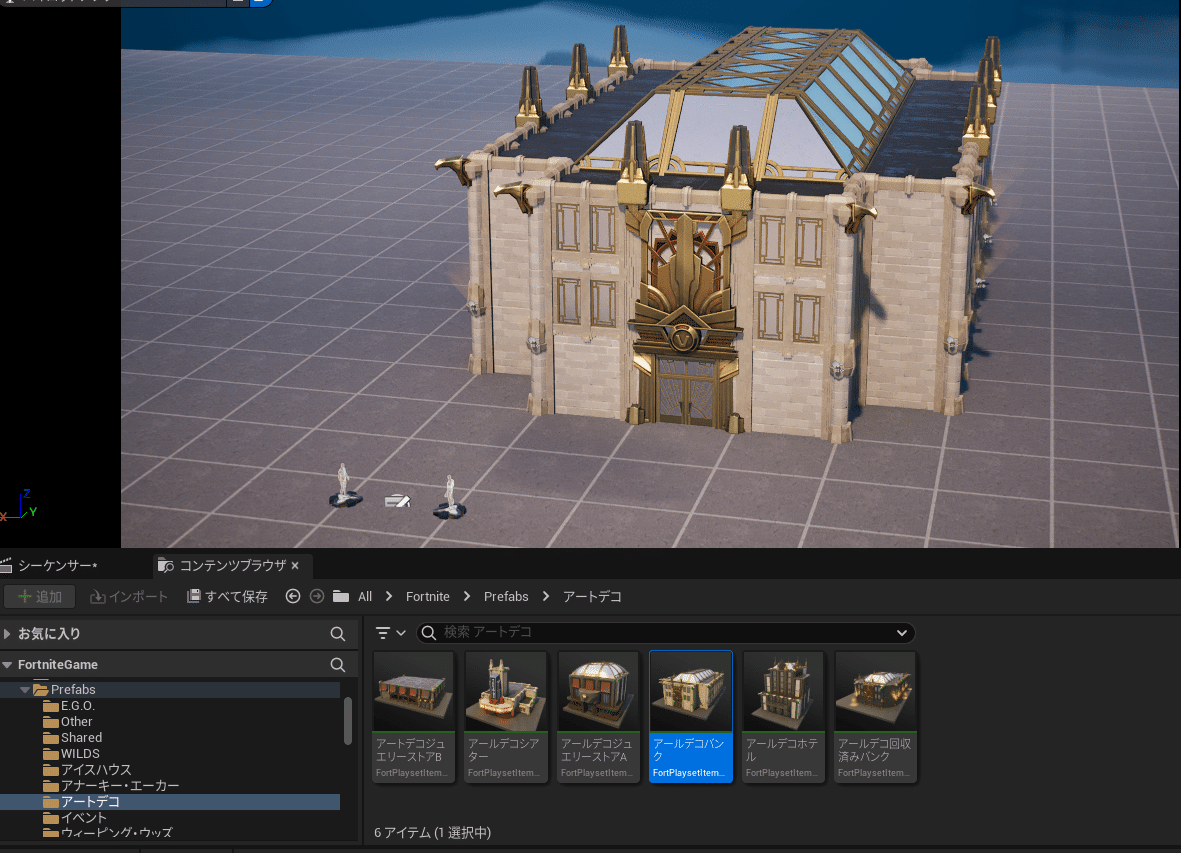Navigate to Prefabs in breadcrumb path
This screenshot has width=1181, height=853.
tap(505, 596)
